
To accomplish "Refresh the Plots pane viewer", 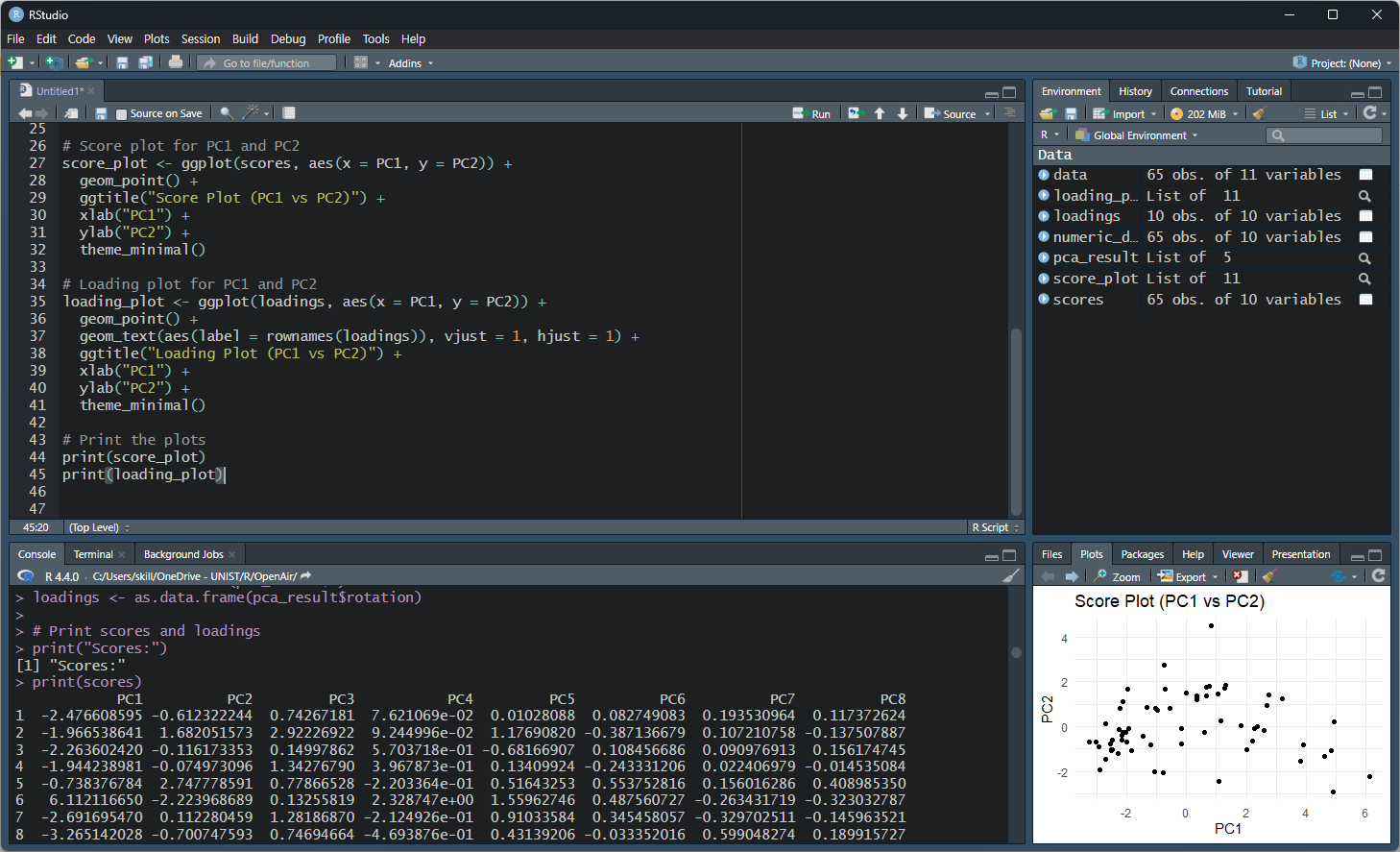I will point(1379,575).
